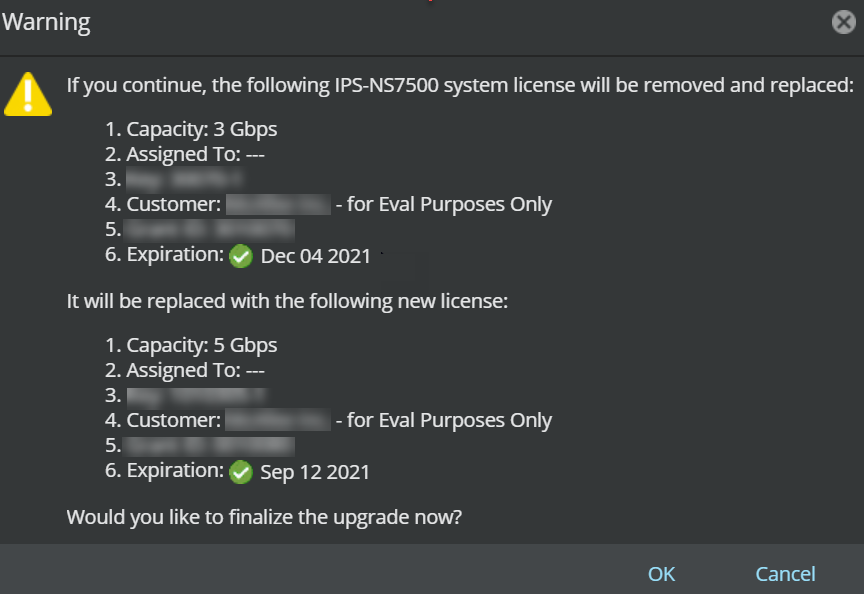
Task: Click the yellow warning triangle icon
Action: [28, 94]
